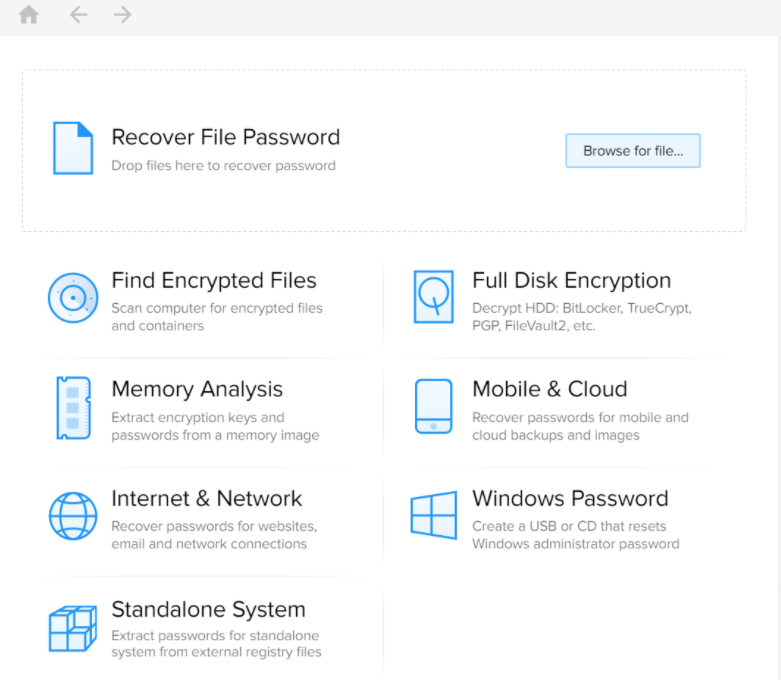Select the disc icon for Find Encrypted Files

tap(72, 298)
